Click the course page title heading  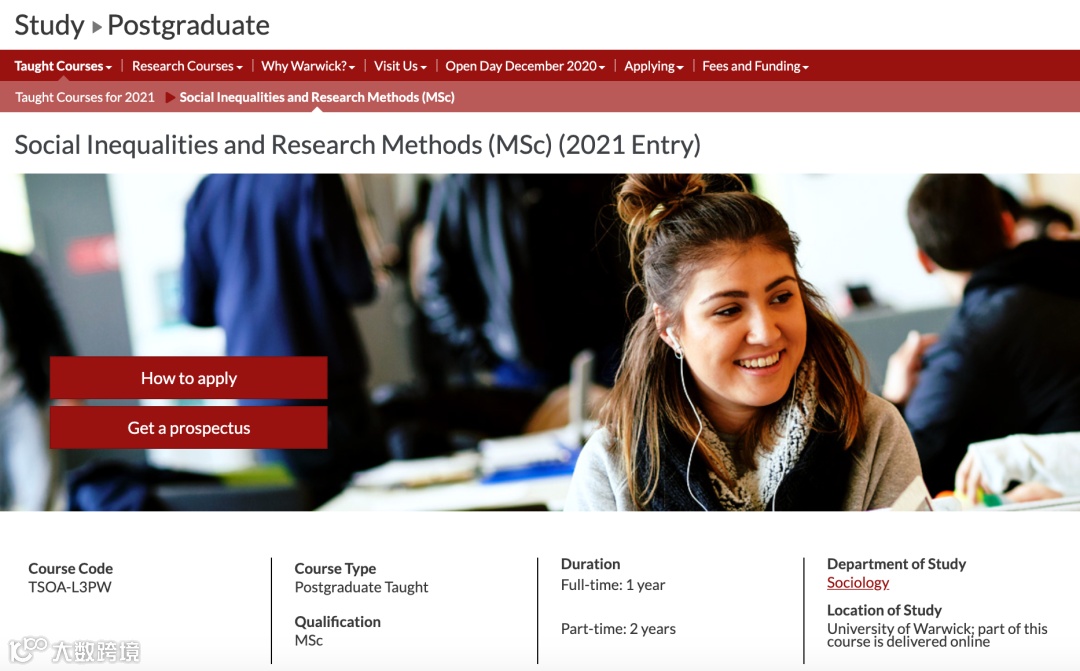(357, 145)
